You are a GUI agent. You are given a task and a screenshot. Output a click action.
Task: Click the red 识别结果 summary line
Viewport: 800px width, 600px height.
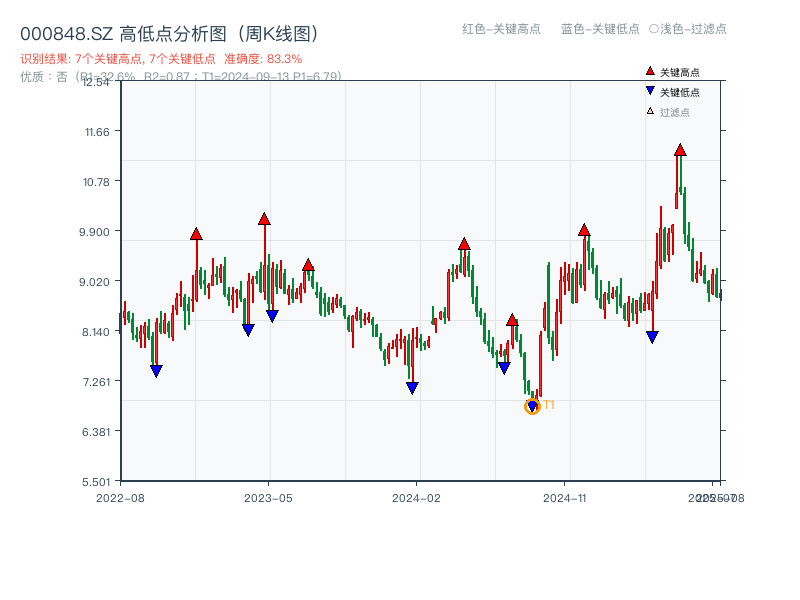coord(161,59)
